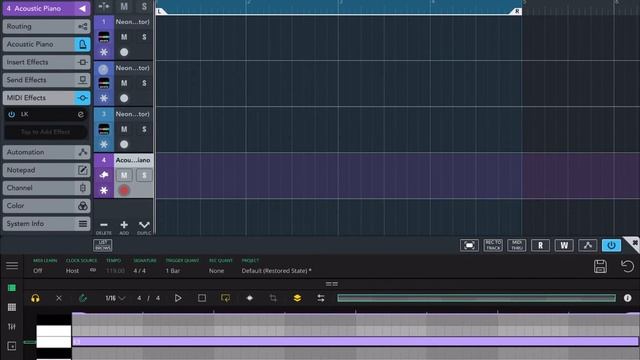This screenshot has height=360, width=640.
Task: Open track 2 Neon instrument icon
Action: tap(104, 83)
